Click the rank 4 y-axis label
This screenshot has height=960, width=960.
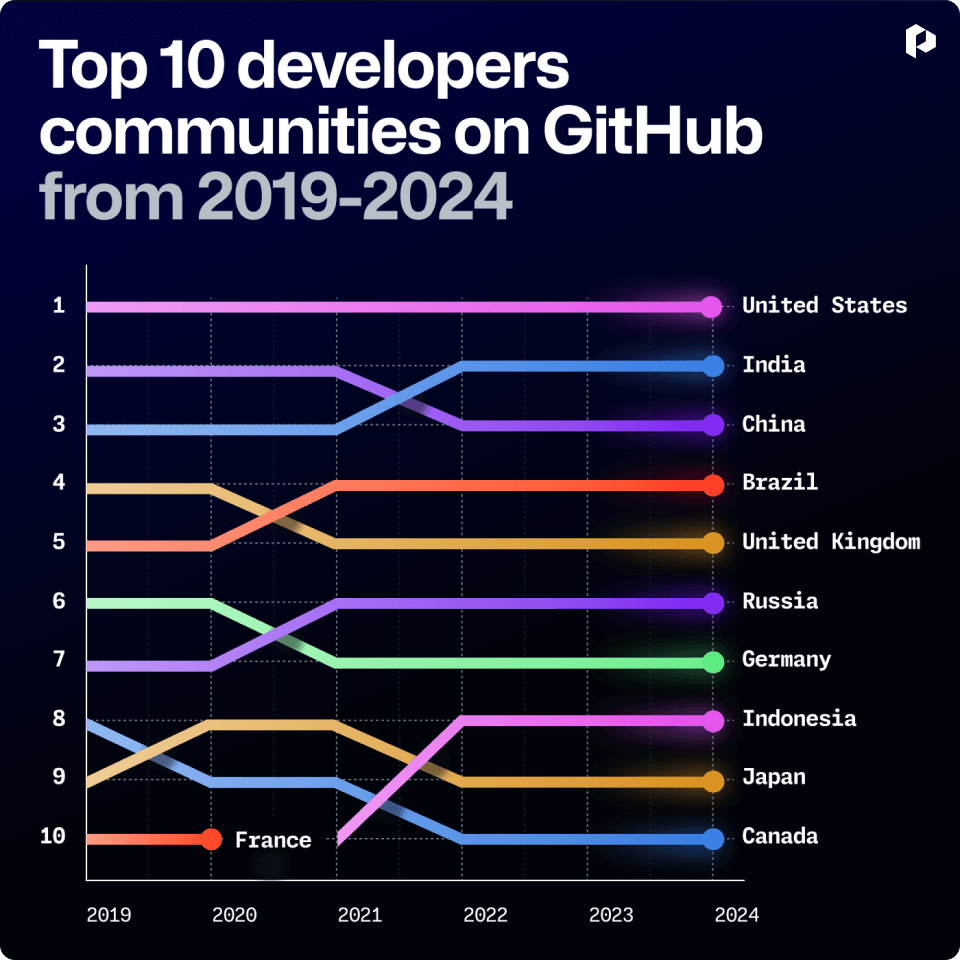[x=59, y=482]
